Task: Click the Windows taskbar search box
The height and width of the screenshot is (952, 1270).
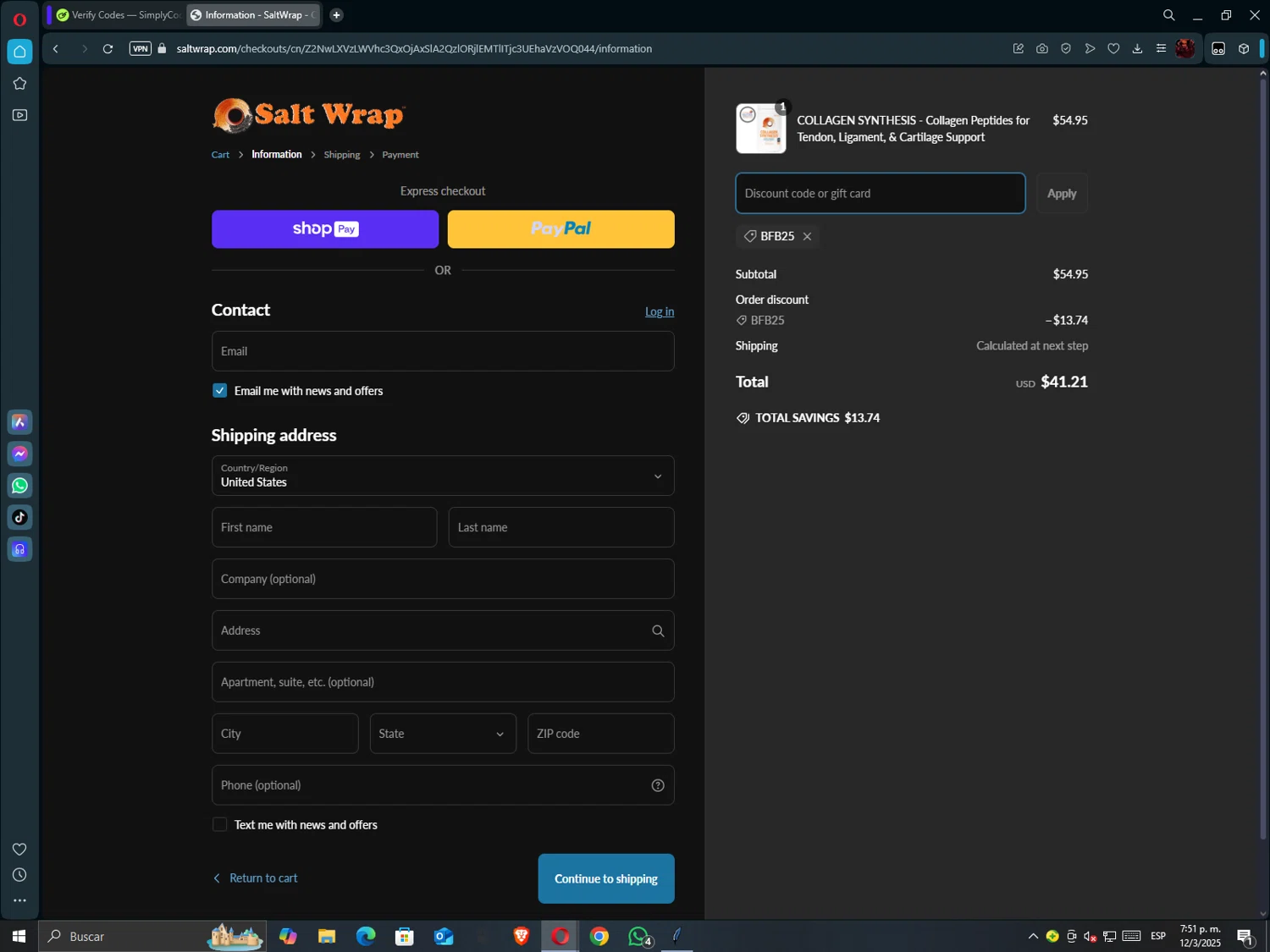Action: click(x=152, y=937)
